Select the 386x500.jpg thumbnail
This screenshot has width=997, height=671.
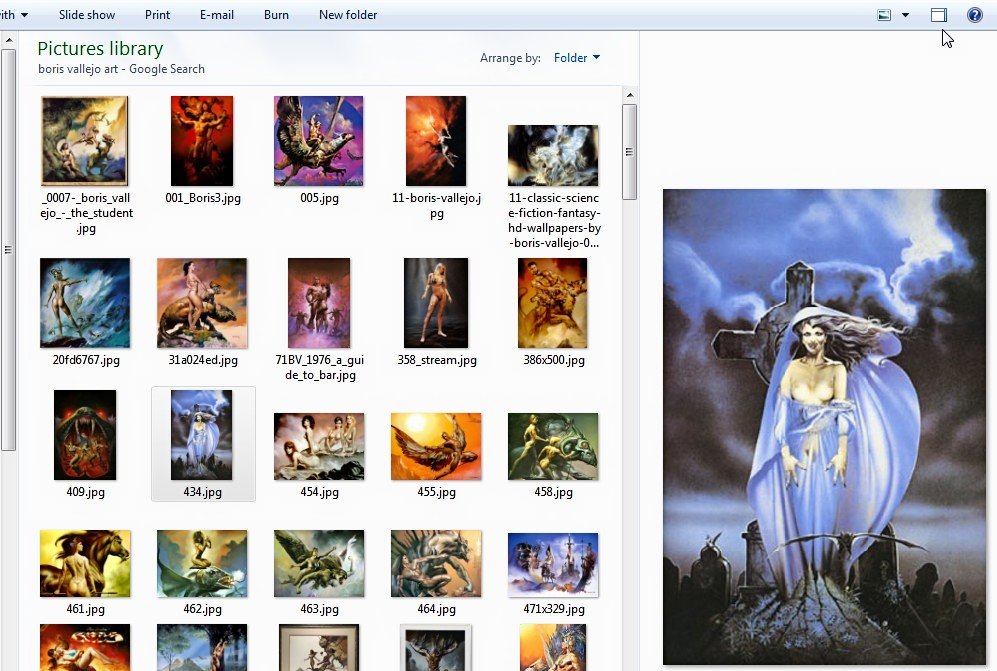[x=553, y=303]
